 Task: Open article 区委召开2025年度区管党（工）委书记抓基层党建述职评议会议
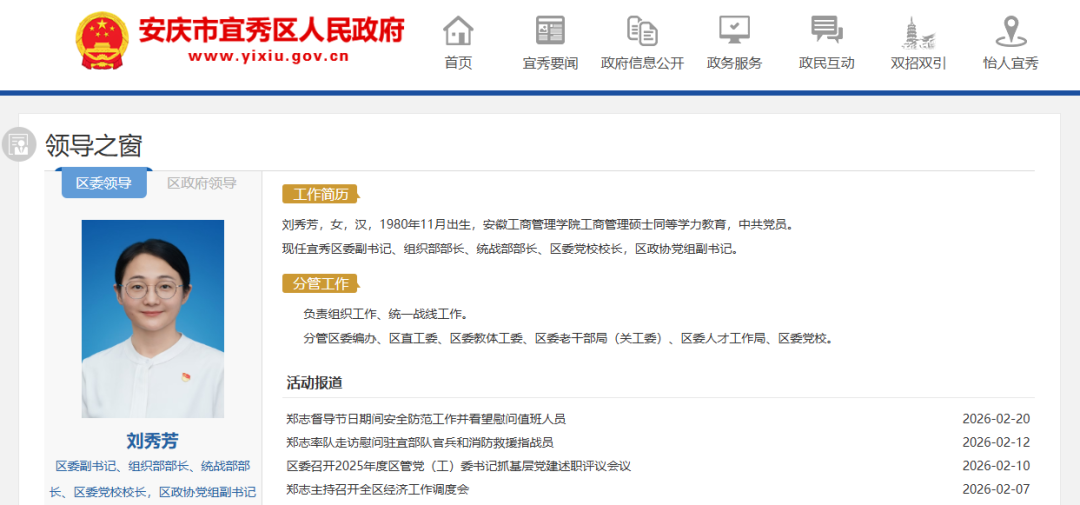pos(459,466)
